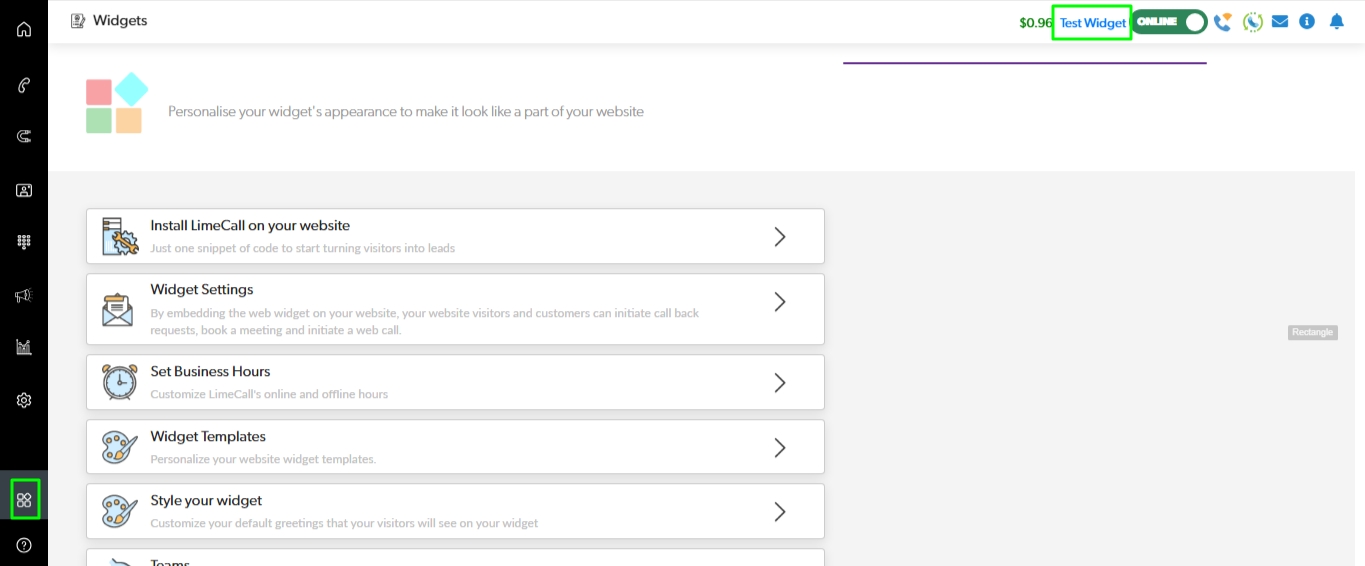
Task: Open the envelope messages icon in header
Action: pyautogui.click(x=1280, y=21)
